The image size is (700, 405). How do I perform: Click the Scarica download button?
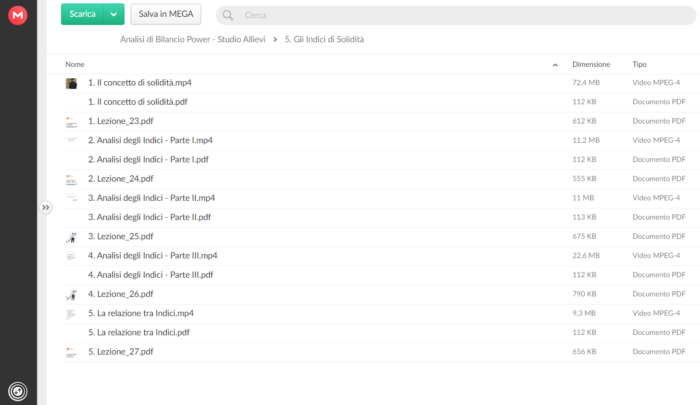click(x=83, y=14)
